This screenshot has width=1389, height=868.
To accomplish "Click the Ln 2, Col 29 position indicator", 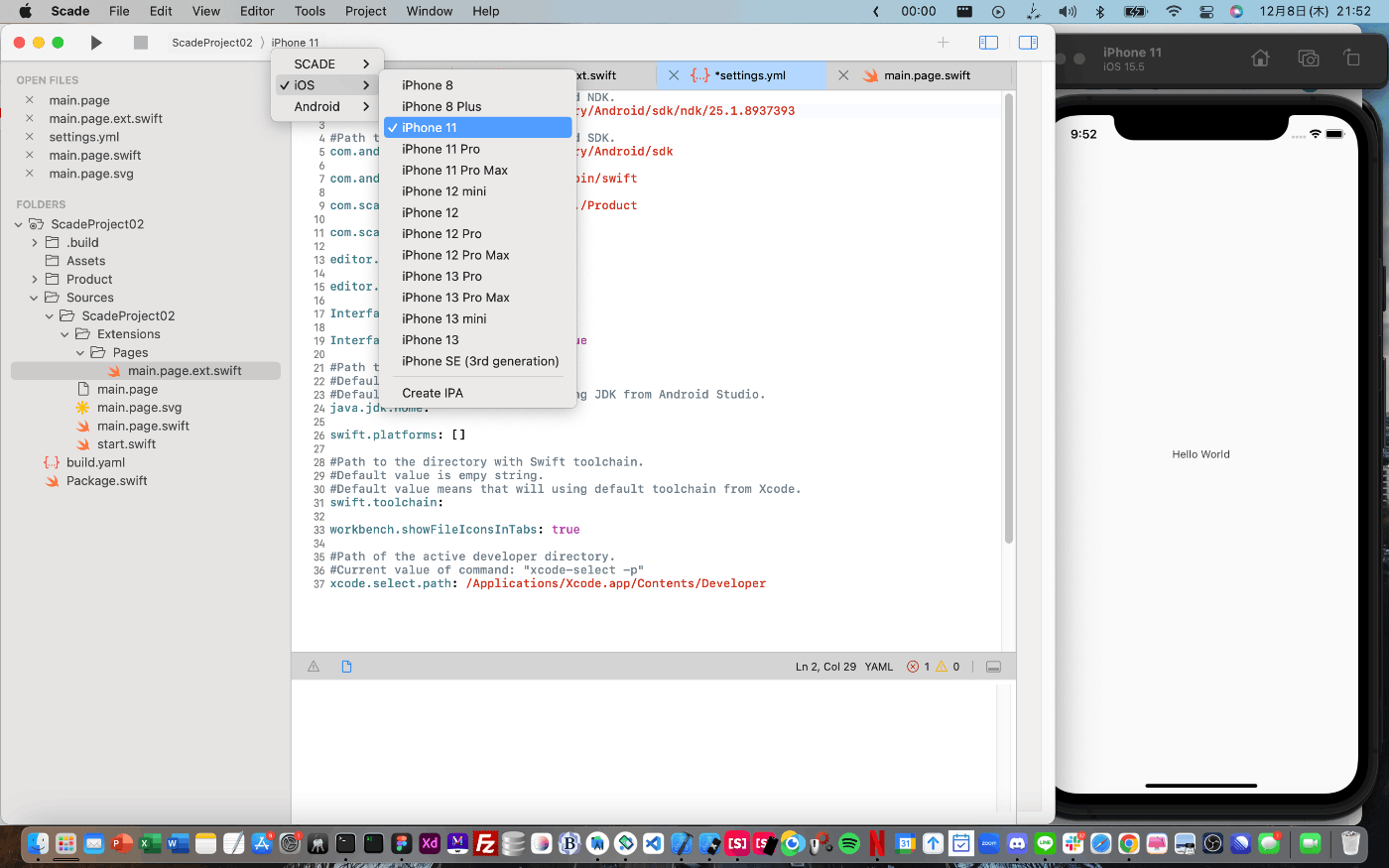I will coord(824,667).
